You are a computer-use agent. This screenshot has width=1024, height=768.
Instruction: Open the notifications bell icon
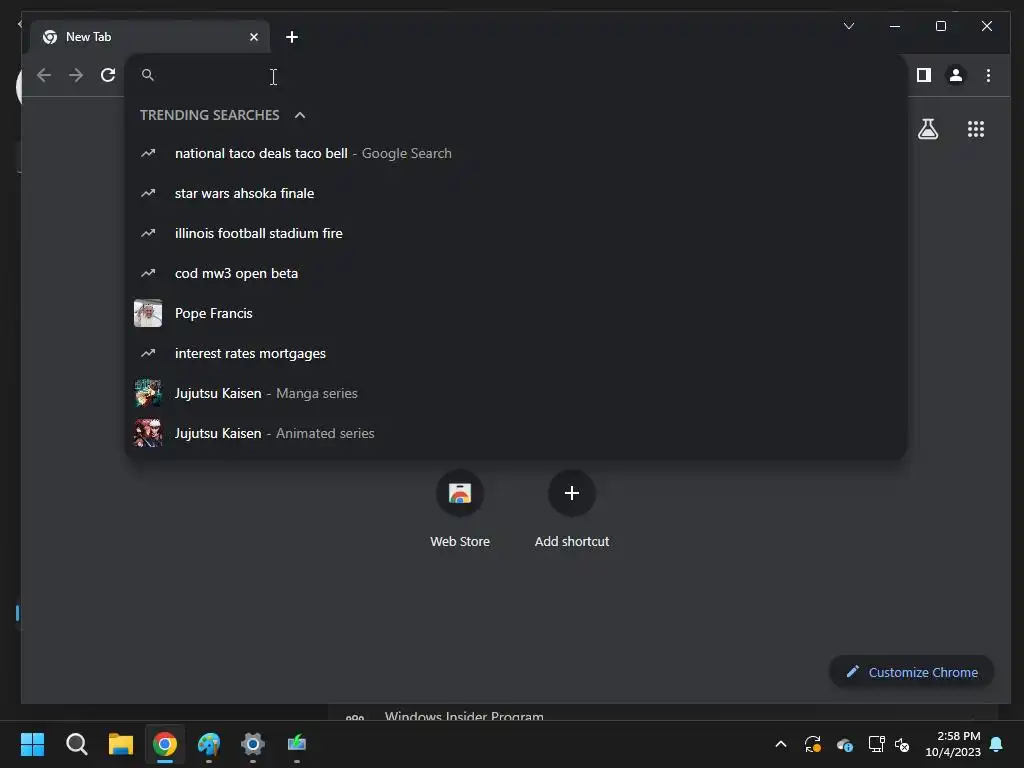[x=996, y=744]
